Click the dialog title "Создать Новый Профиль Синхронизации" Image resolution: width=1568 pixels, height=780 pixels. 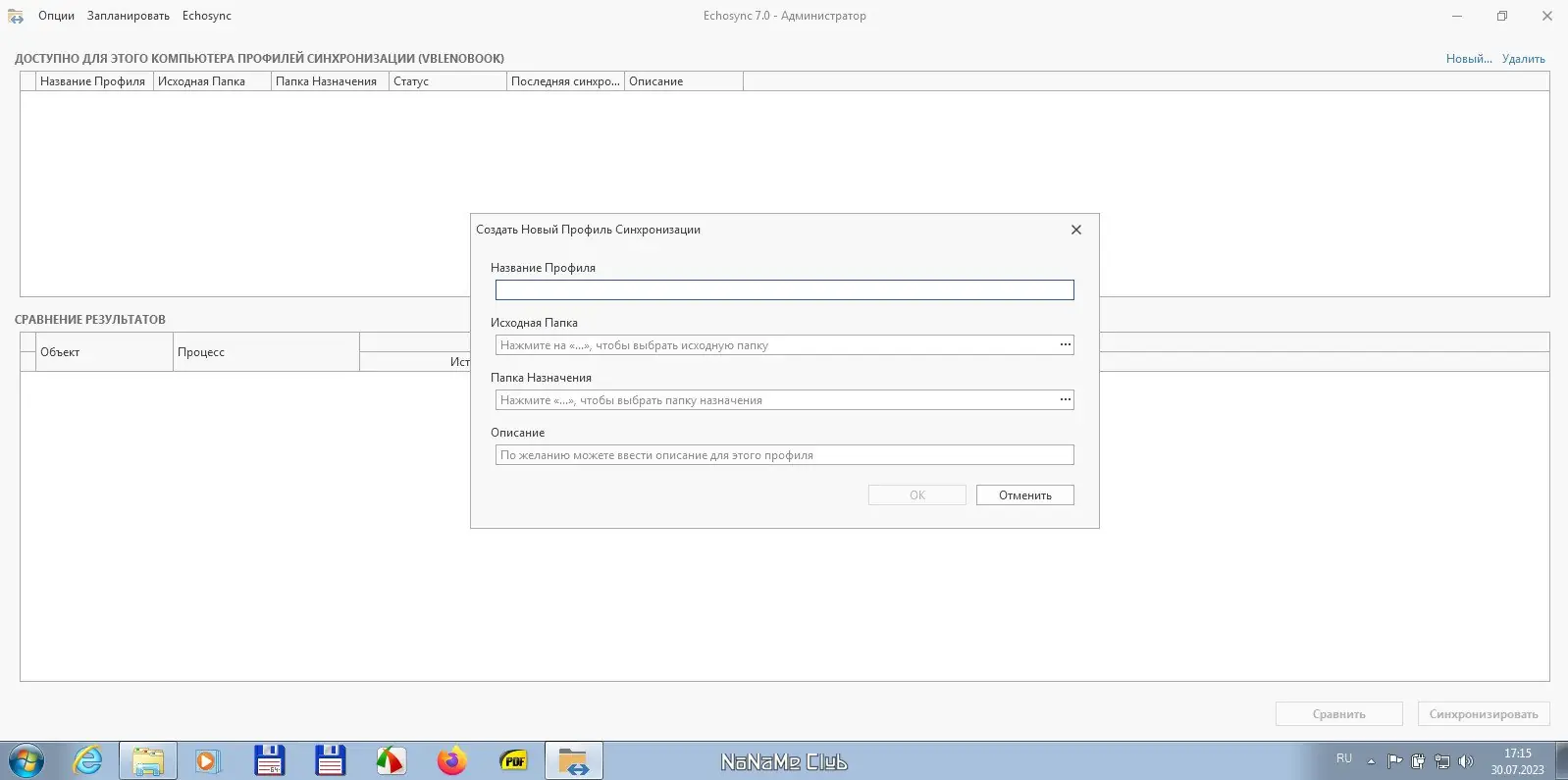pyautogui.click(x=589, y=230)
